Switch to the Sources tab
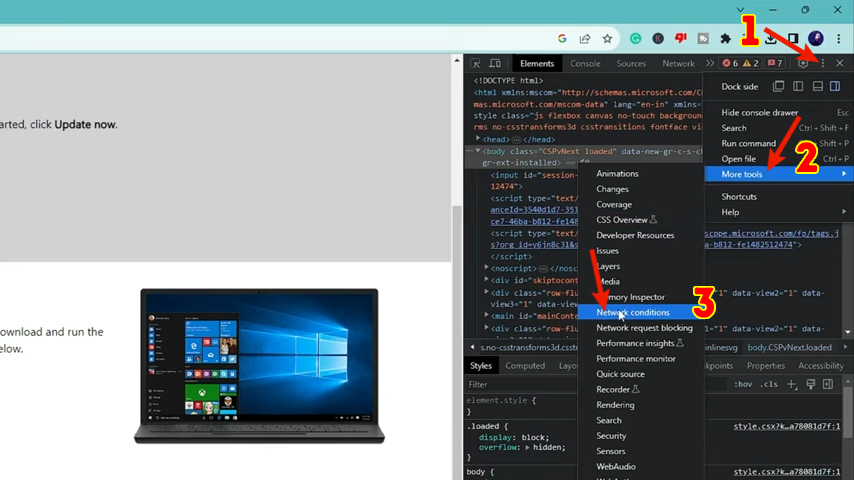The image size is (854, 480). pyautogui.click(x=631, y=63)
